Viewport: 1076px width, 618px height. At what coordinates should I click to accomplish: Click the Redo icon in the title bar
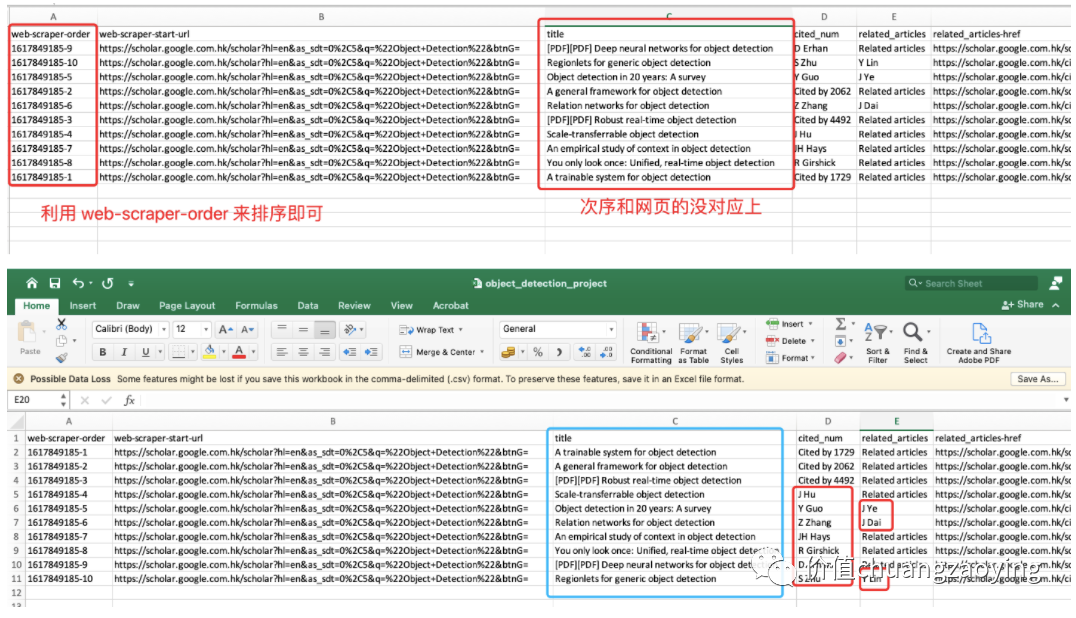click(108, 283)
